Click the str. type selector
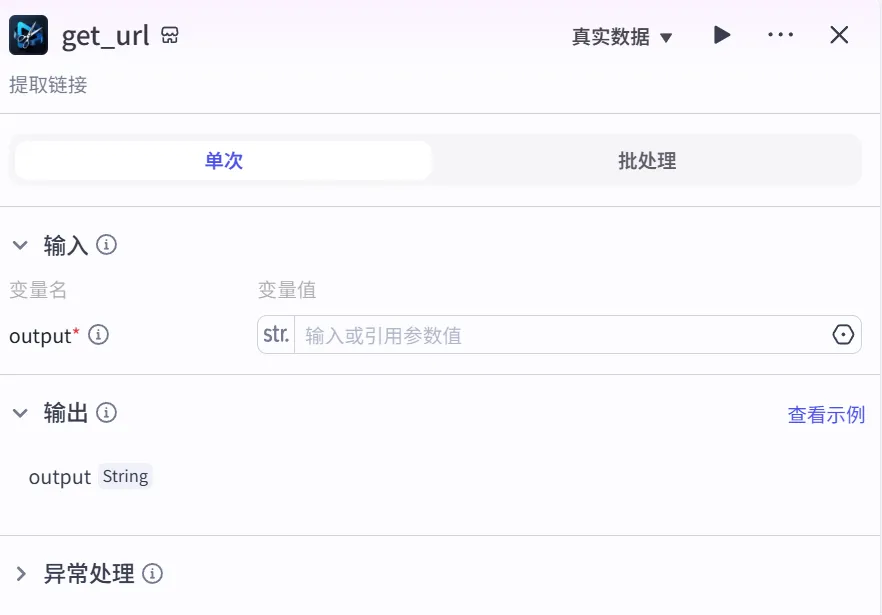This screenshot has height=615, width=882. point(276,335)
